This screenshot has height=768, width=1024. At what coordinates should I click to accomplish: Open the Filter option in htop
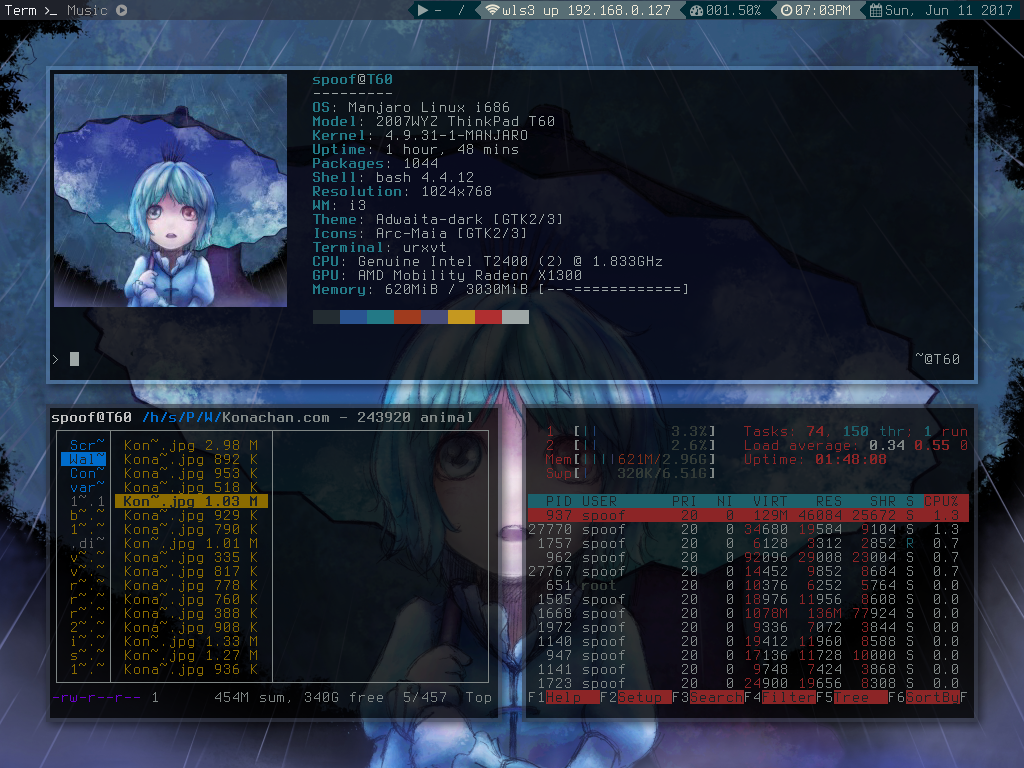[788, 697]
